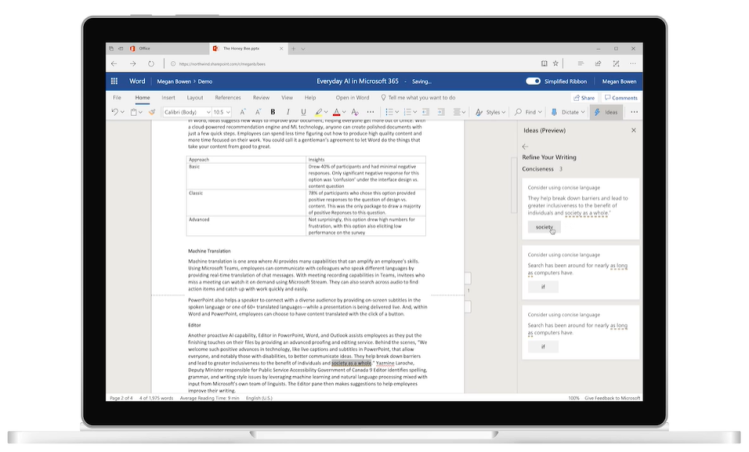The height and width of the screenshot is (452, 749).
Task: Switch to the Layout tab
Action: click(x=195, y=97)
